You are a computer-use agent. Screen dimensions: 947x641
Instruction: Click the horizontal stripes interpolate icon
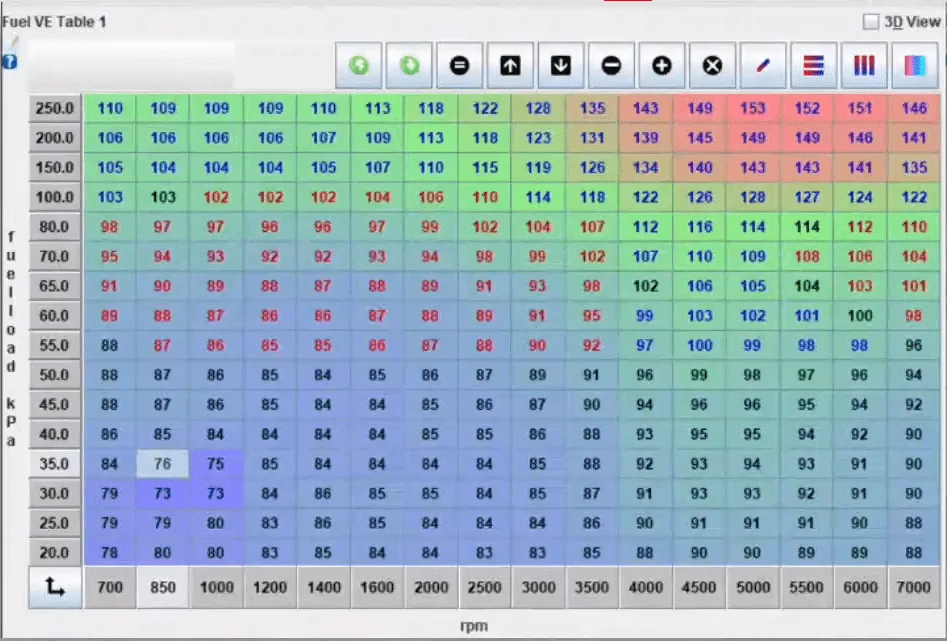coord(814,65)
